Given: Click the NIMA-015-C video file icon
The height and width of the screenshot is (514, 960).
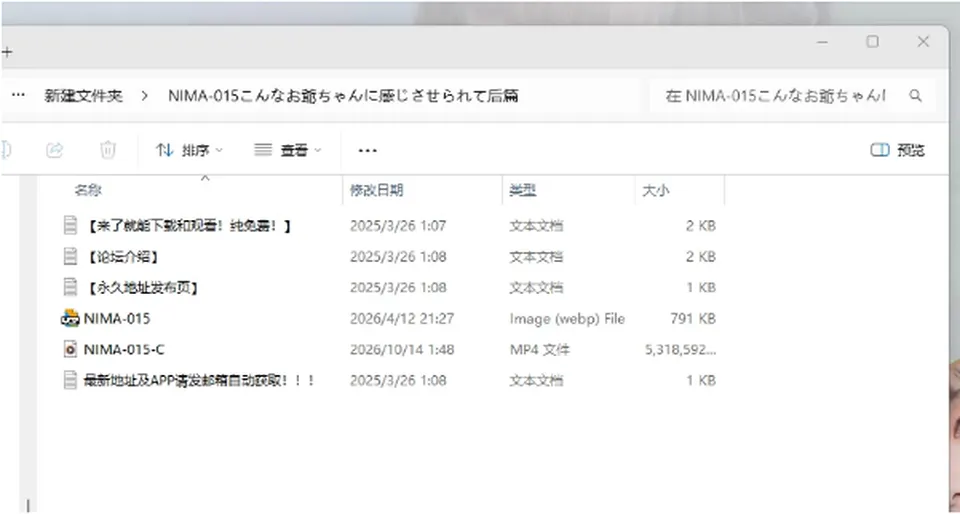Looking at the screenshot, I should (x=70, y=349).
